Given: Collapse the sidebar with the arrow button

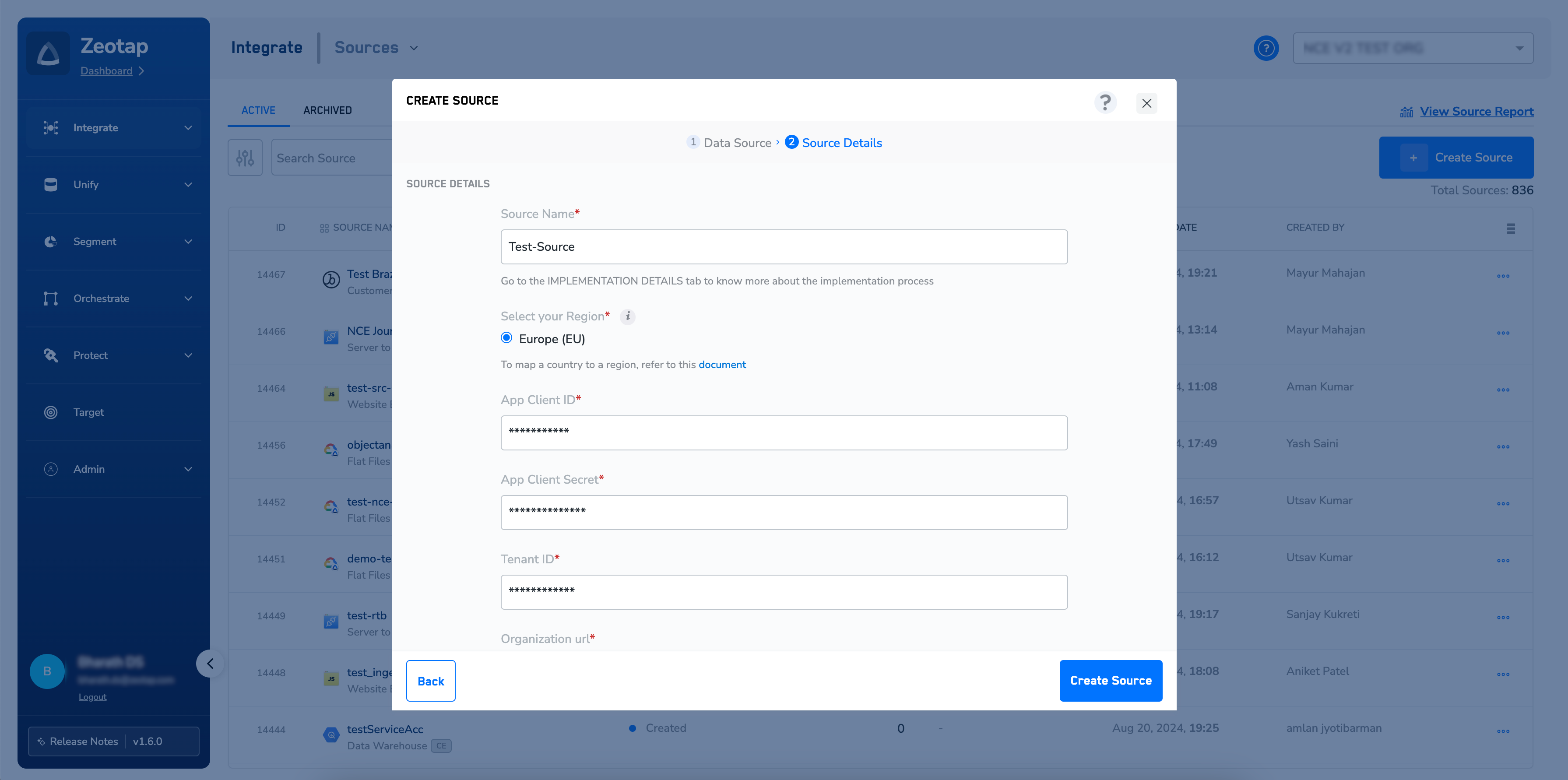Looking at the screenshot, I should (210, 663).
